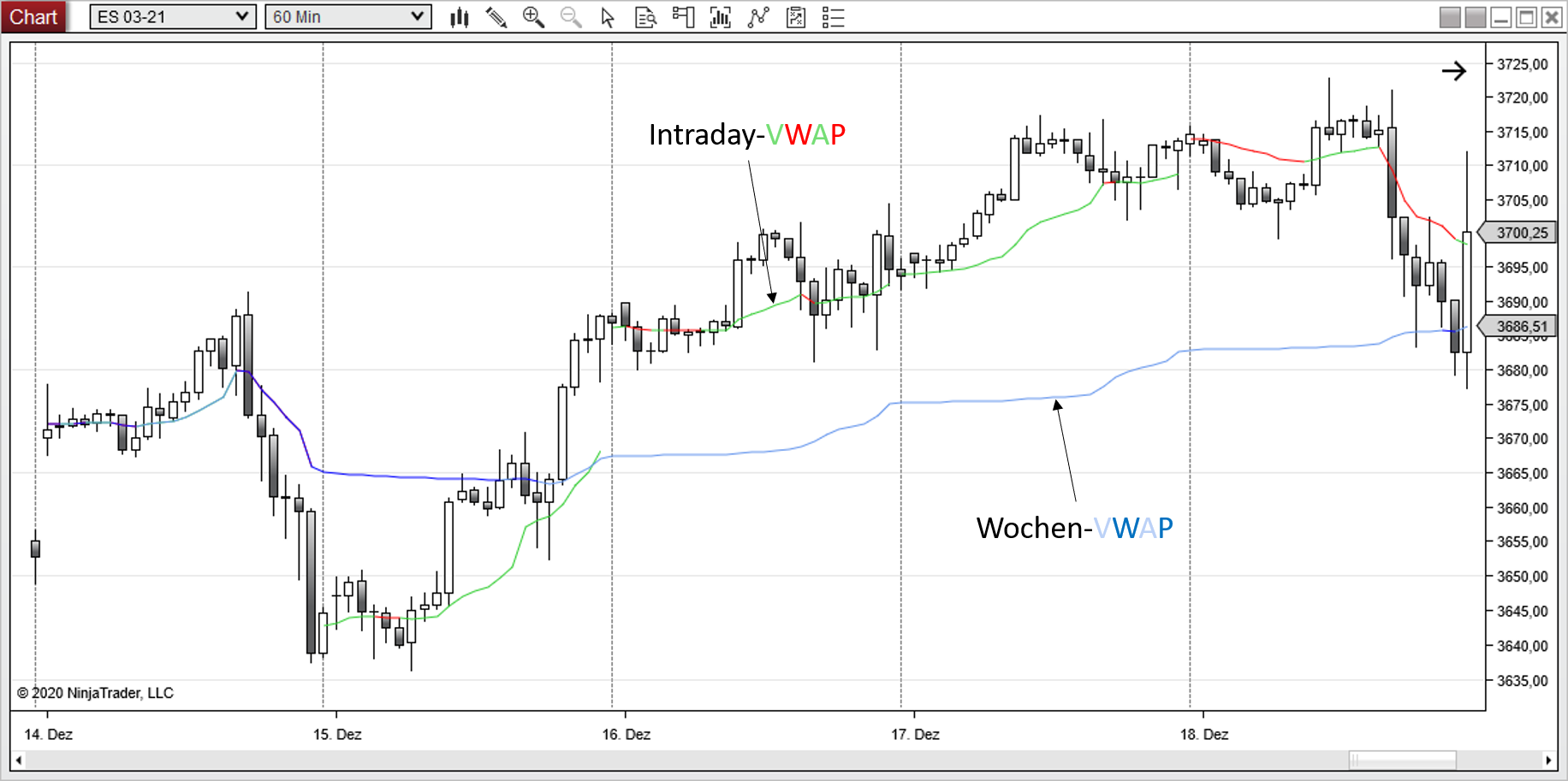Open the red Chart menu
The width and height of the screenshot is (1568, 781).
tap(33, 17)
